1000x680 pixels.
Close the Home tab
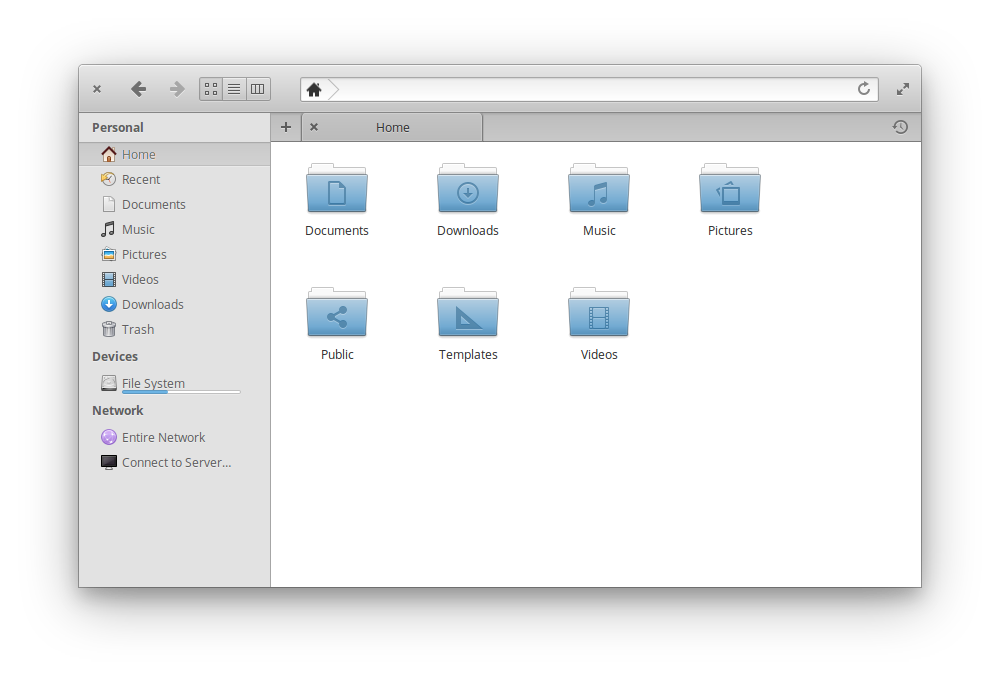314,127
